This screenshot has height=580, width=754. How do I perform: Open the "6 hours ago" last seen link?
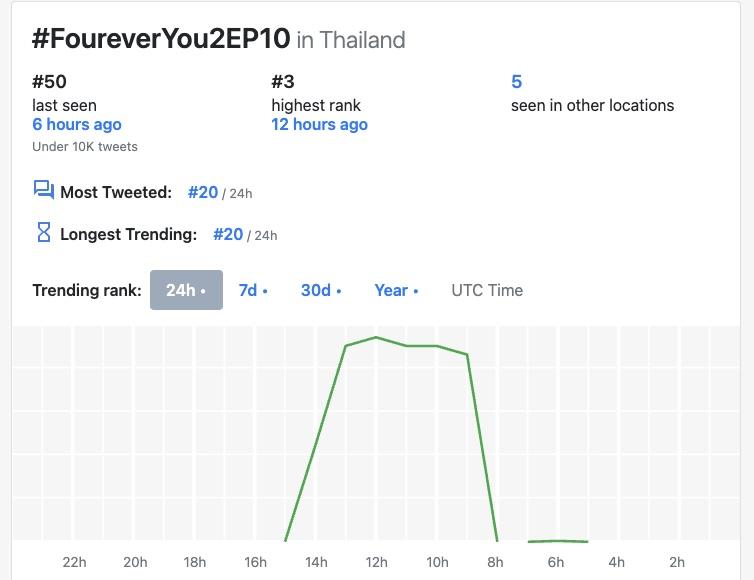click(77, 125)
